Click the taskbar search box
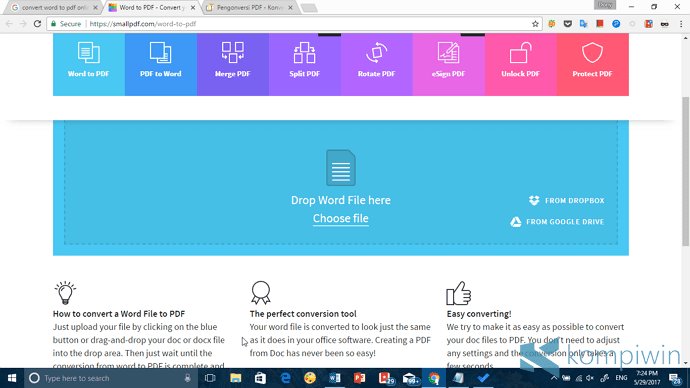Viewport: 690px width, 388px height. tap(110, 378)
